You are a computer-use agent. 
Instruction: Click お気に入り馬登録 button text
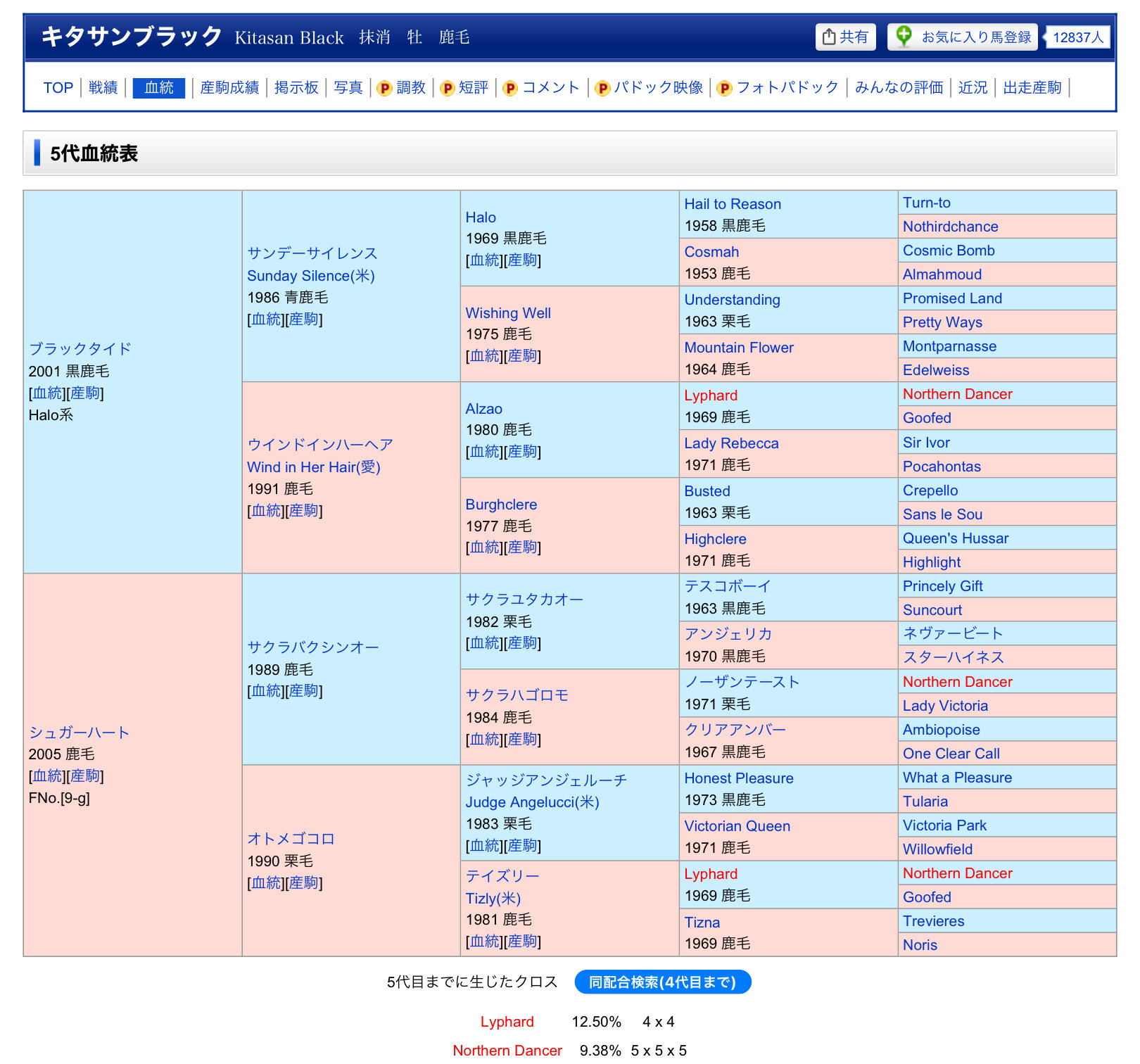click(976, 37)
